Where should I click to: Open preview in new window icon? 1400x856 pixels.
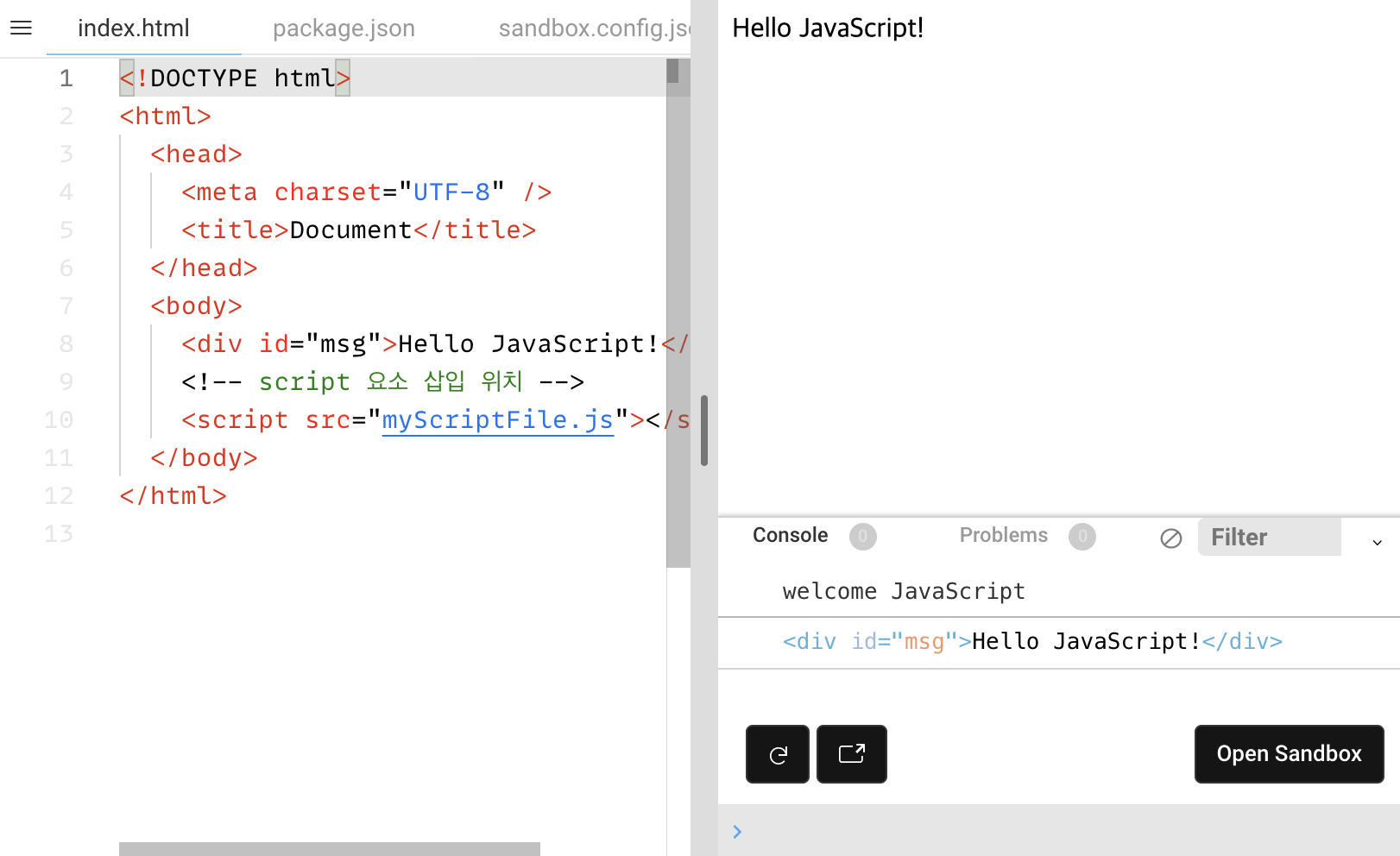[852, 754]
